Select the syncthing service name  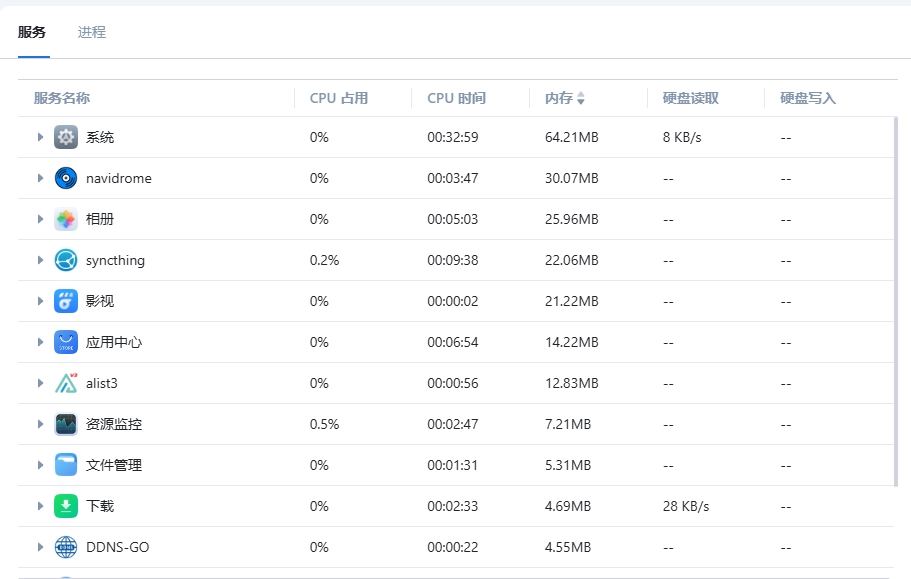115,261
